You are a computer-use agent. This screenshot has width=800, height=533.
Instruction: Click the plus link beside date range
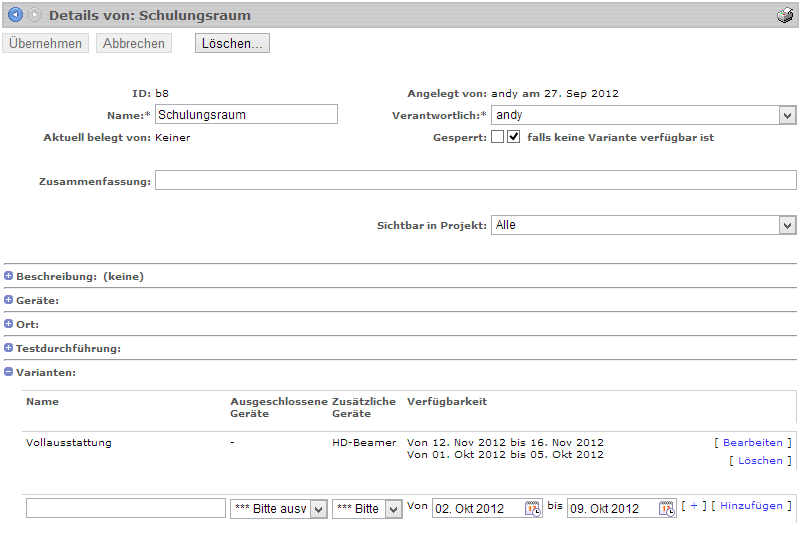click(694, 506)
